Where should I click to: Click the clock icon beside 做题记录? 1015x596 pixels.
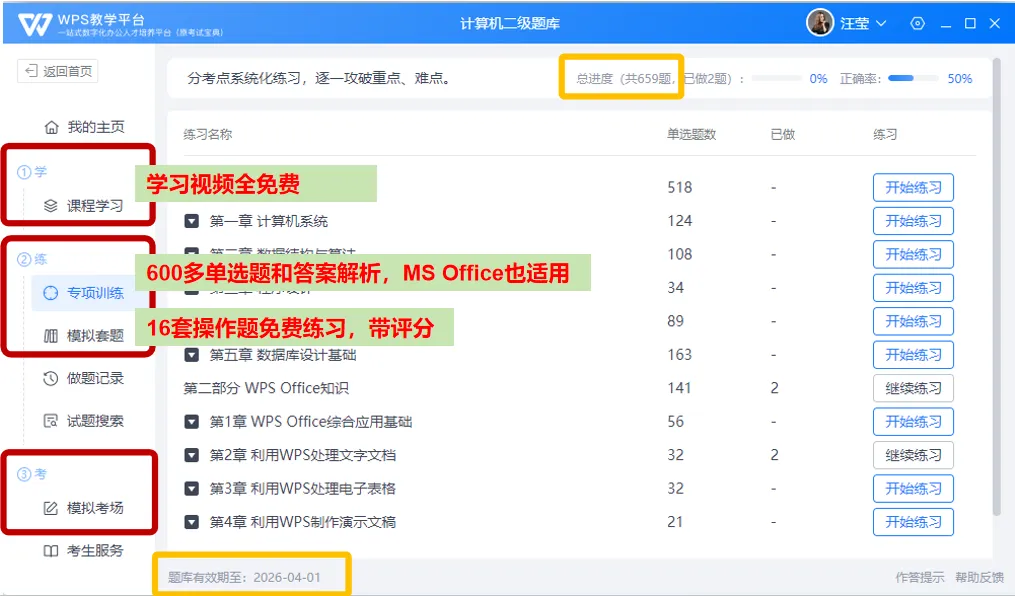tap(50, 379)
